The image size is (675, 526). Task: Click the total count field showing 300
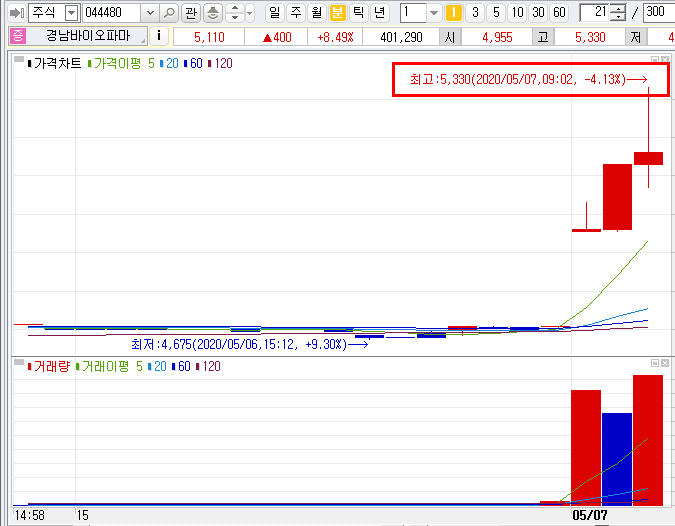[x=659, y=12]
